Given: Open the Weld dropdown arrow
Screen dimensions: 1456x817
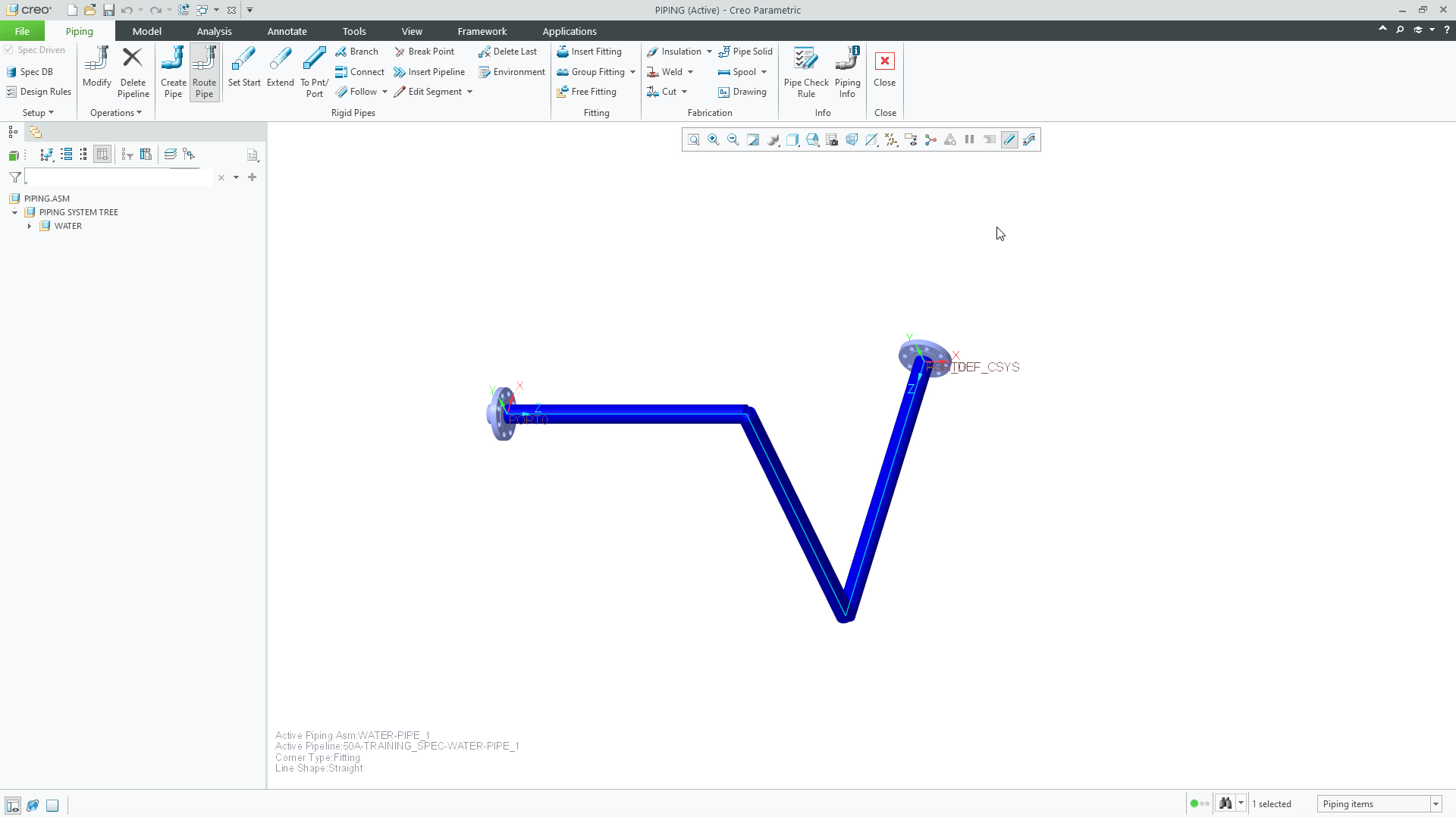Looking at the screenshot, I should pyautogui.click(x=690, y=72).
